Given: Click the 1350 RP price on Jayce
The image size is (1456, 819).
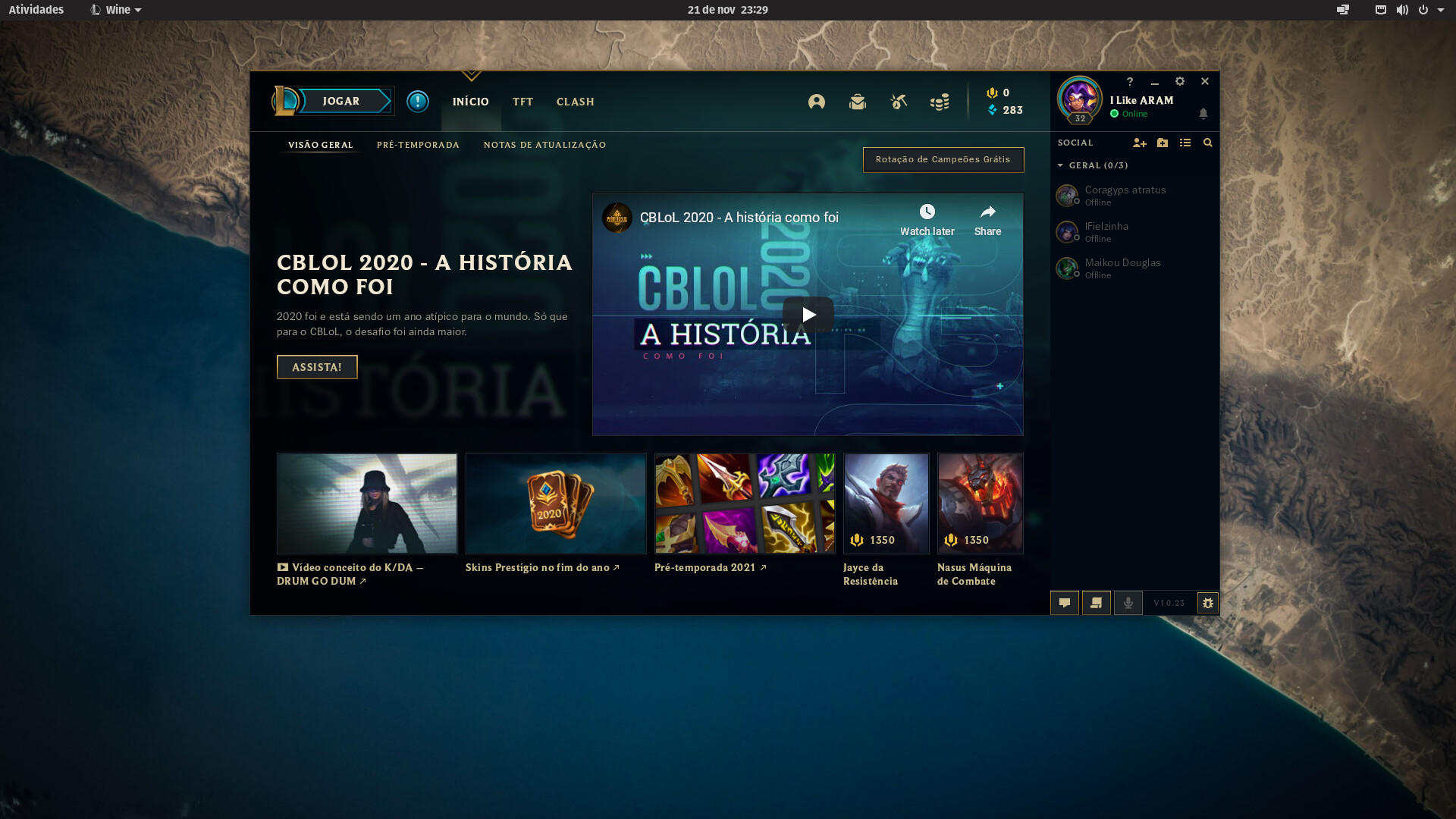Looking at the screenshot, I should [x=873, y=540].
